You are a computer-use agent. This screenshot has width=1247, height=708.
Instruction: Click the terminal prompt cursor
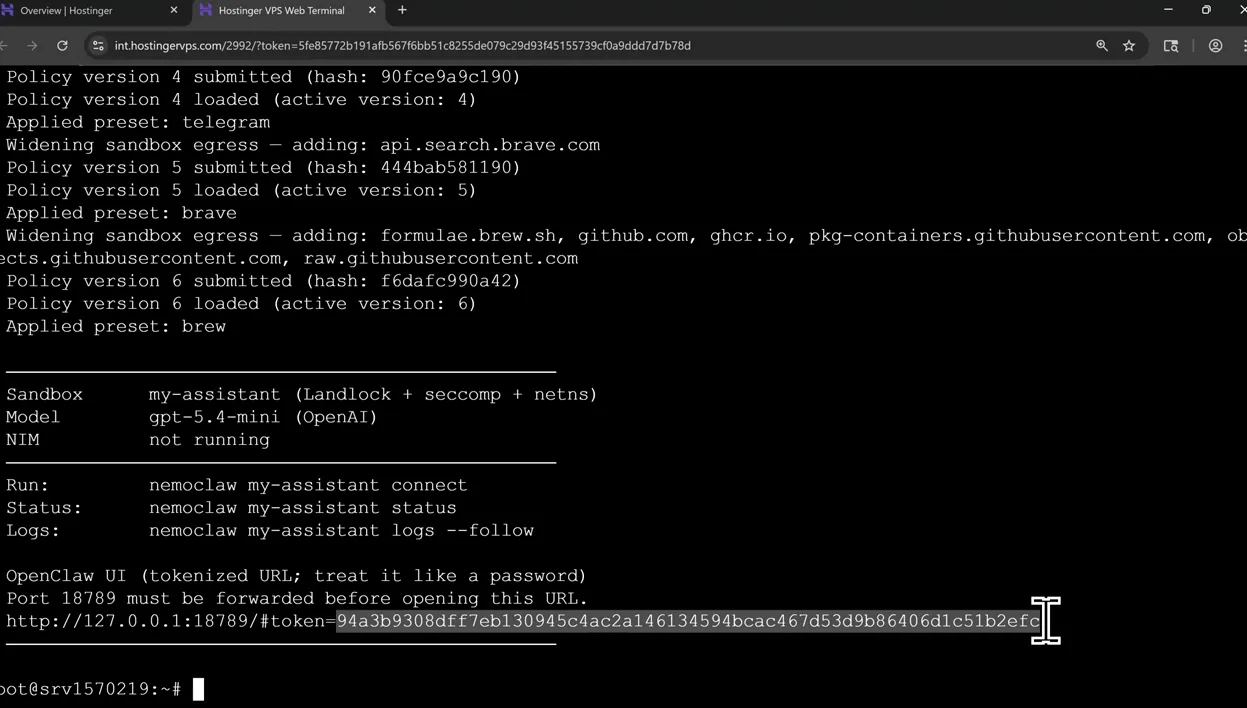coord(198,689)
